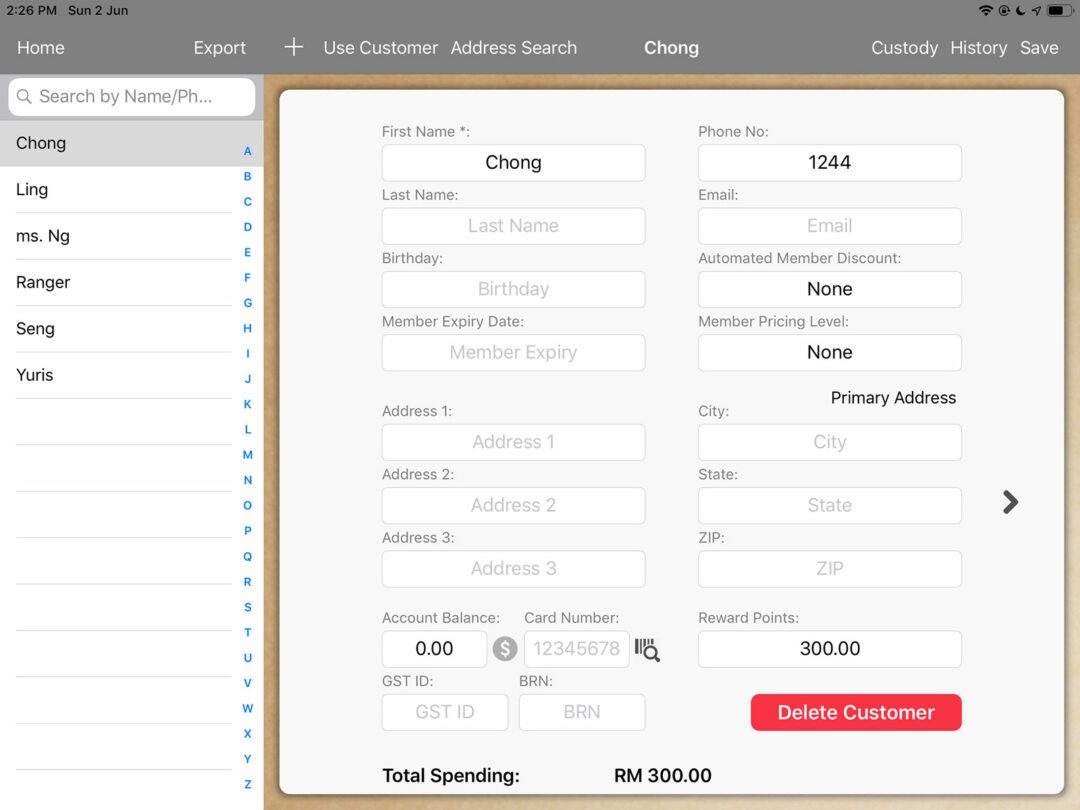
Task: Open the Automated Member Discount selector
Action: point(829,289)
